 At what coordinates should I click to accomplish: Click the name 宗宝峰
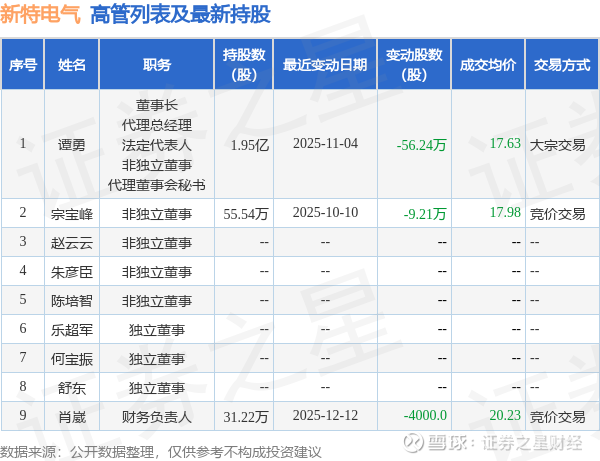[x=72, y=214]
